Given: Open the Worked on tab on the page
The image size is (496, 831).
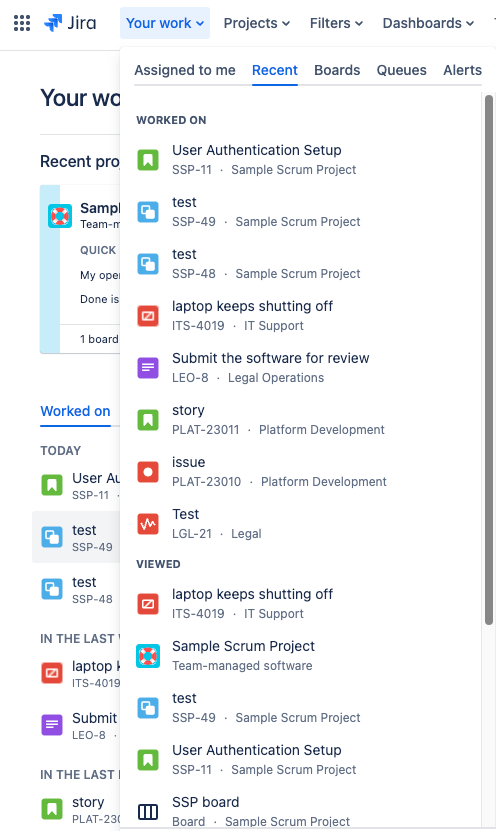Looking at the screenshot, I should [x=75, y=411].
